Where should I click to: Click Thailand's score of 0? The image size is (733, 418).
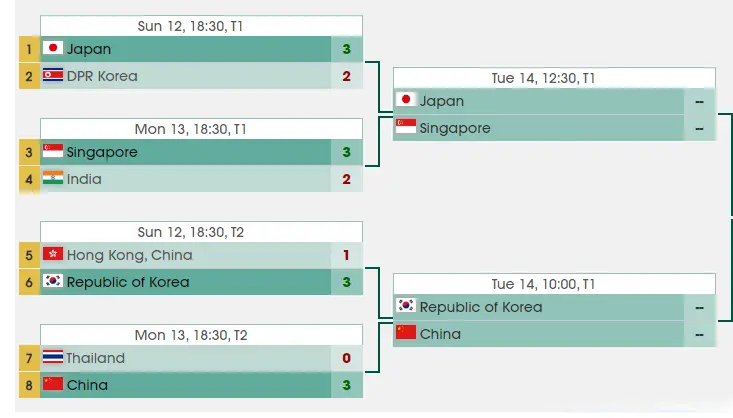tap(346, 358)
